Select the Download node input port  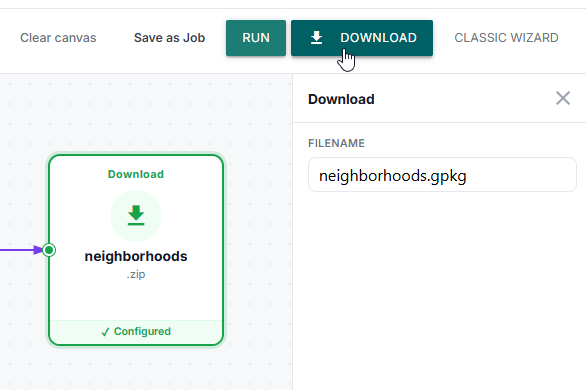pos(49,250)
